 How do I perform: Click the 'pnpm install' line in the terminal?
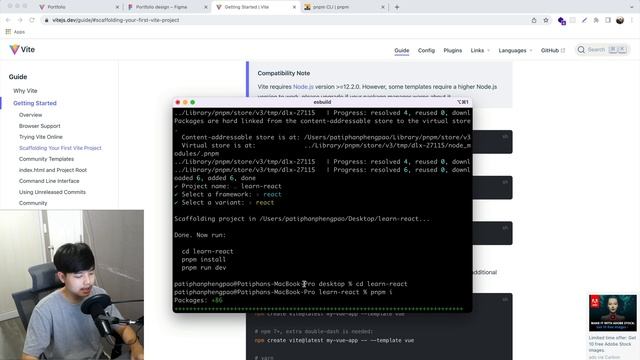point(204,260)
